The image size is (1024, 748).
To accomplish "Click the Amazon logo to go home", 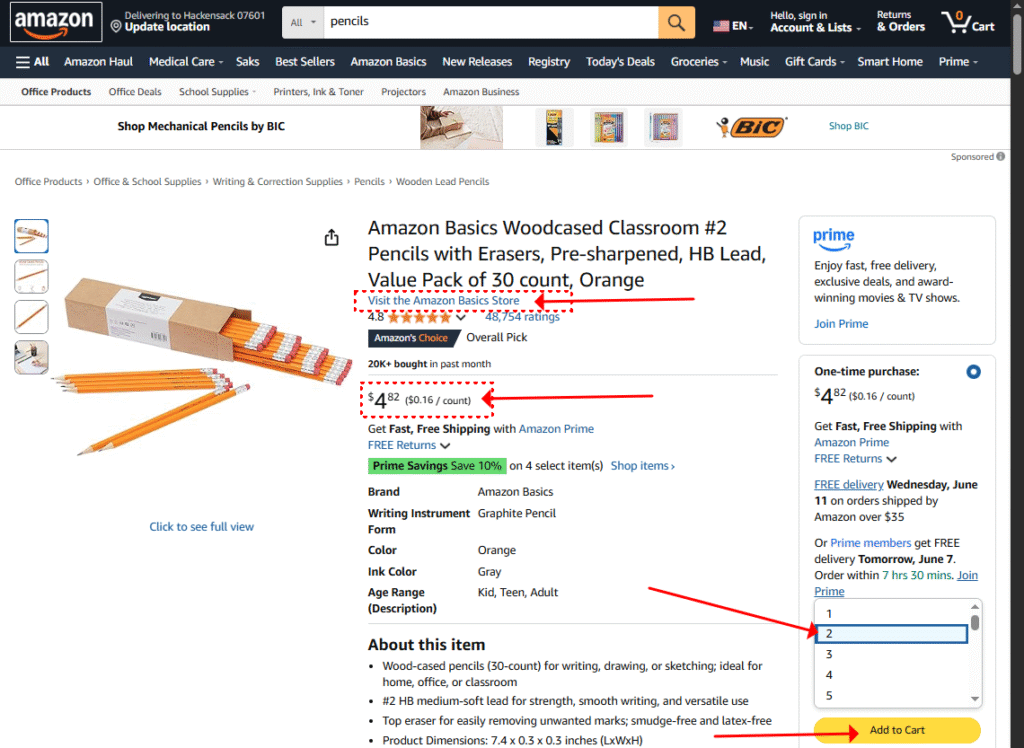I will pos(54,22).
